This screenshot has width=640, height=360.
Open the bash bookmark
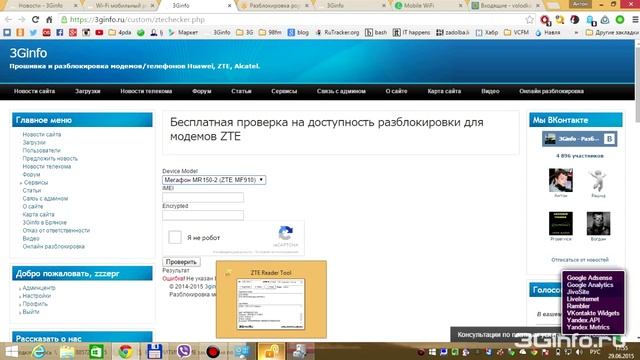click(x=376, y=32)
